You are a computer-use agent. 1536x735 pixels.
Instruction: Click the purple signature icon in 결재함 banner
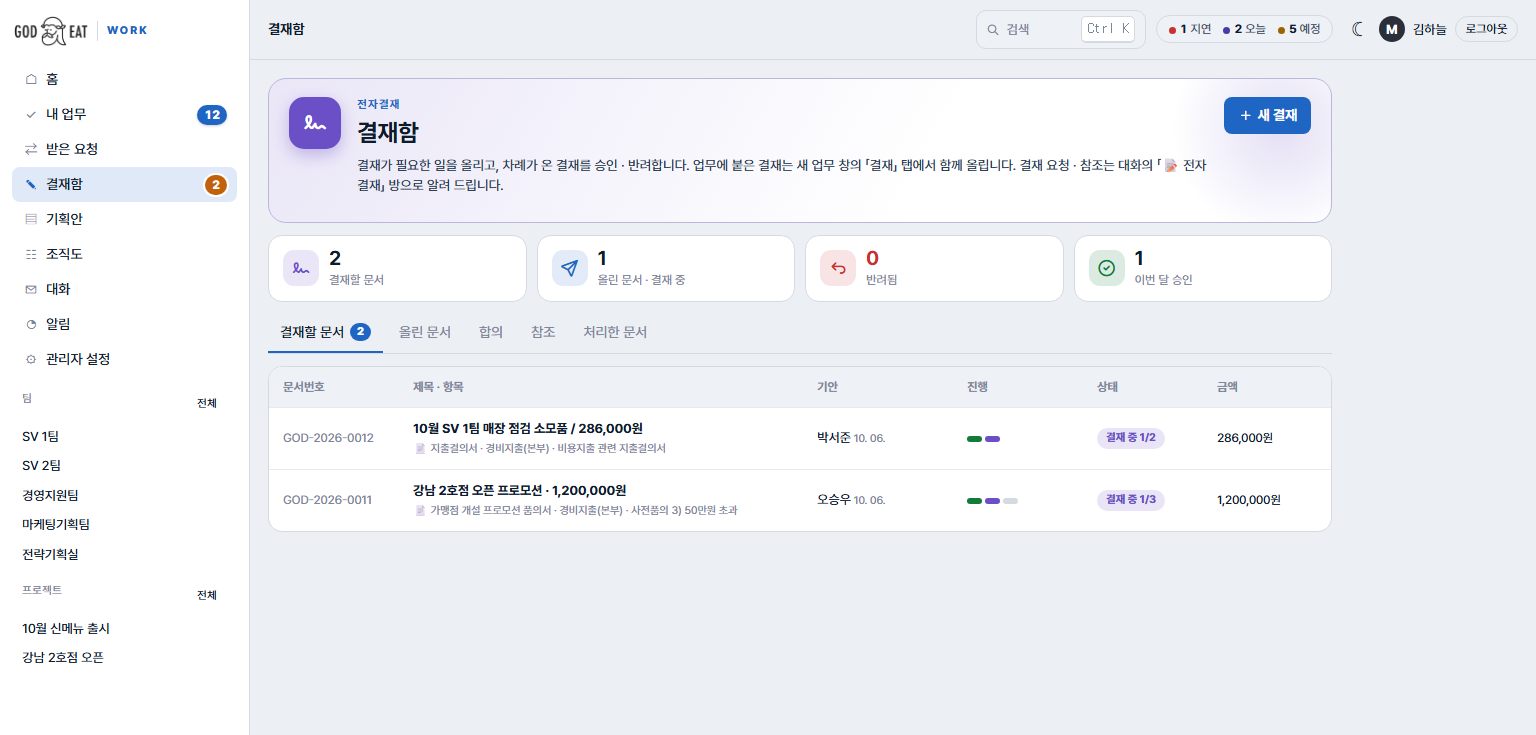[x=315, y=123]
